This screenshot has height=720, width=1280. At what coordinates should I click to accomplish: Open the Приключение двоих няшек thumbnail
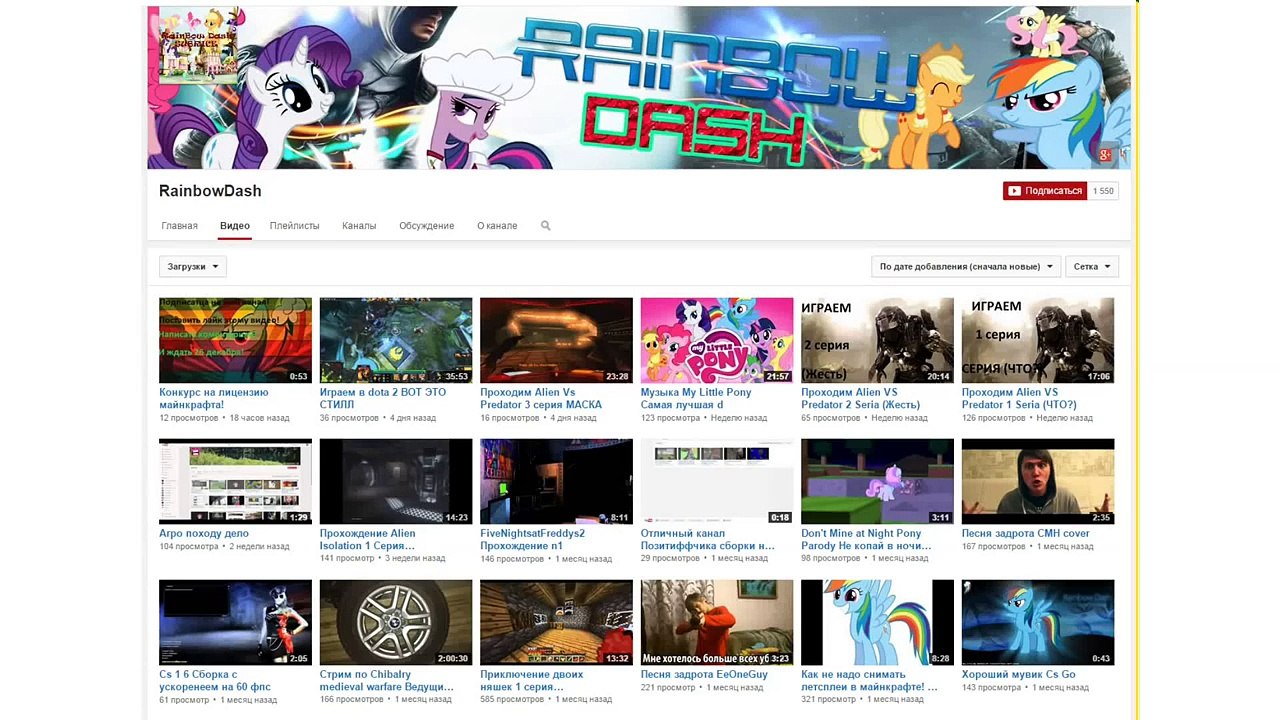[x=556, y=622]
